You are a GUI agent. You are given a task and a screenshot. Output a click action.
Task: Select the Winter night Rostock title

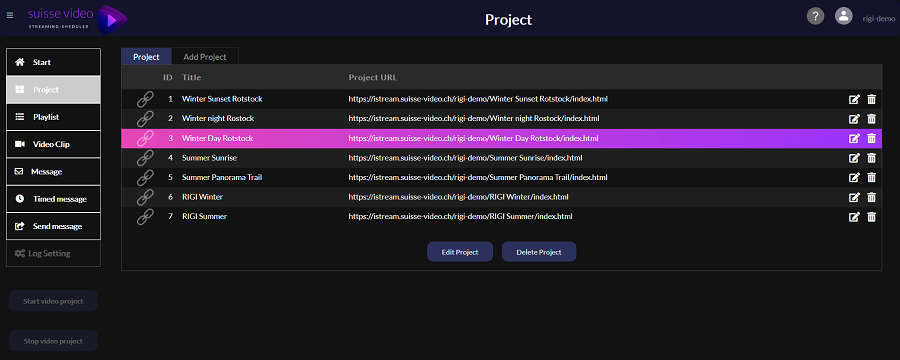tap(218, 118)
